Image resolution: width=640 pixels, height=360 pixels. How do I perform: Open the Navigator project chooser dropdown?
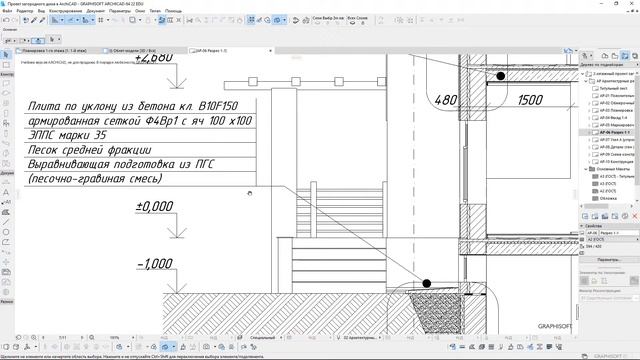point(587,56)
